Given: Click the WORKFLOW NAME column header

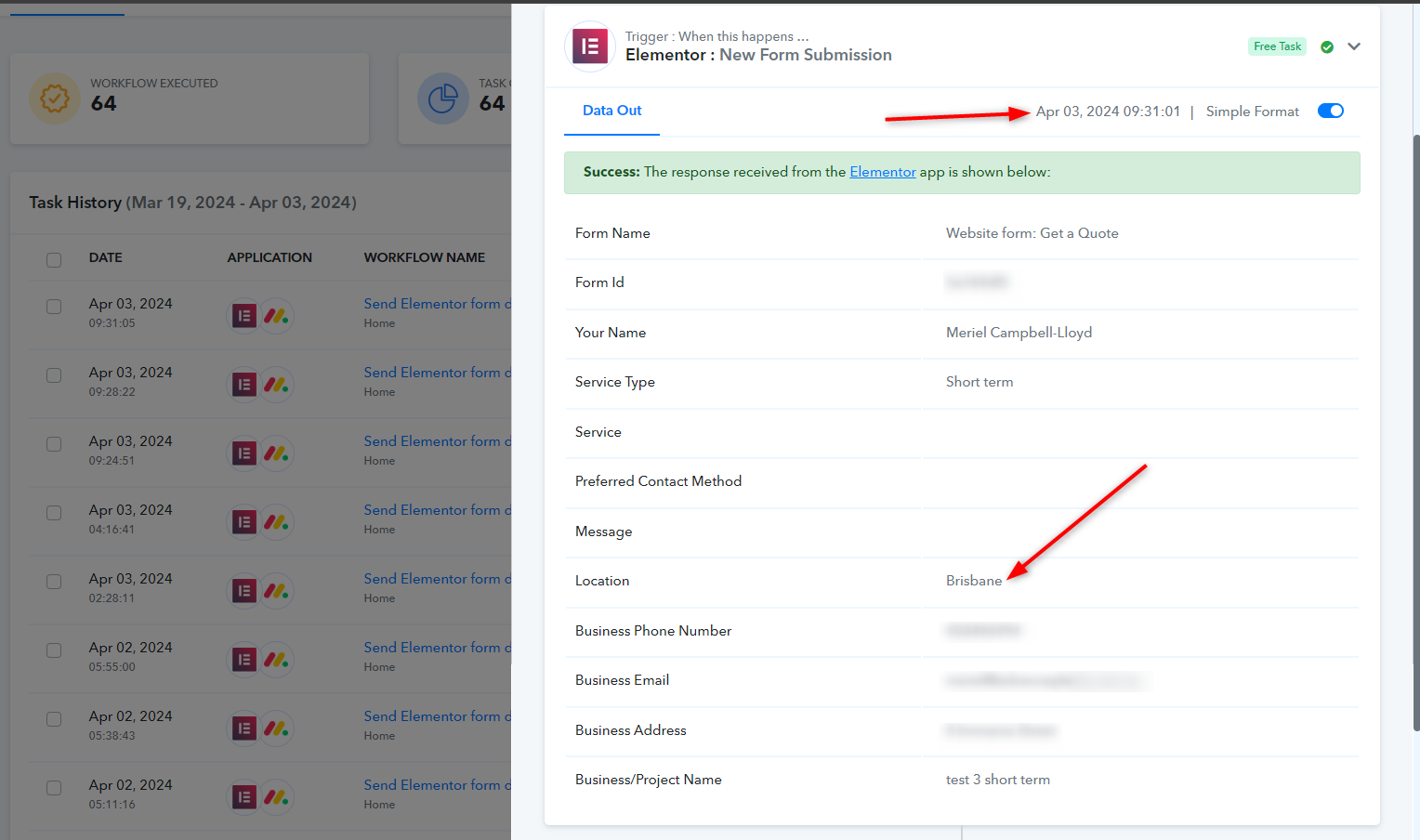Looking at the screenshot, I should click(x=425, y=257).
